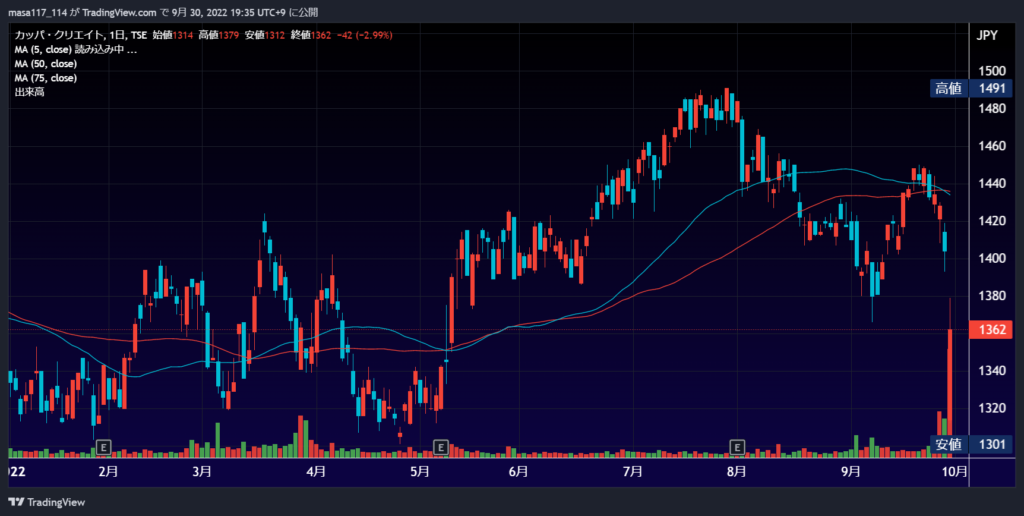This screenshot has height=516, width=1024.
Task: Click the 1380 price axis value
Action: [x=993, y=296]
